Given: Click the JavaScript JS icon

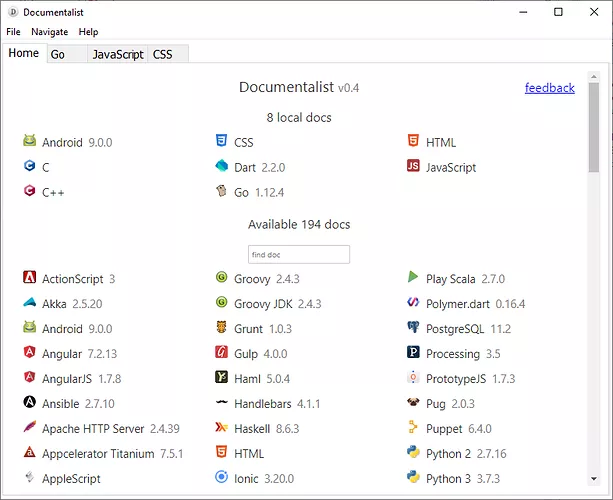Looking at the screenshot, I should 413,167.
